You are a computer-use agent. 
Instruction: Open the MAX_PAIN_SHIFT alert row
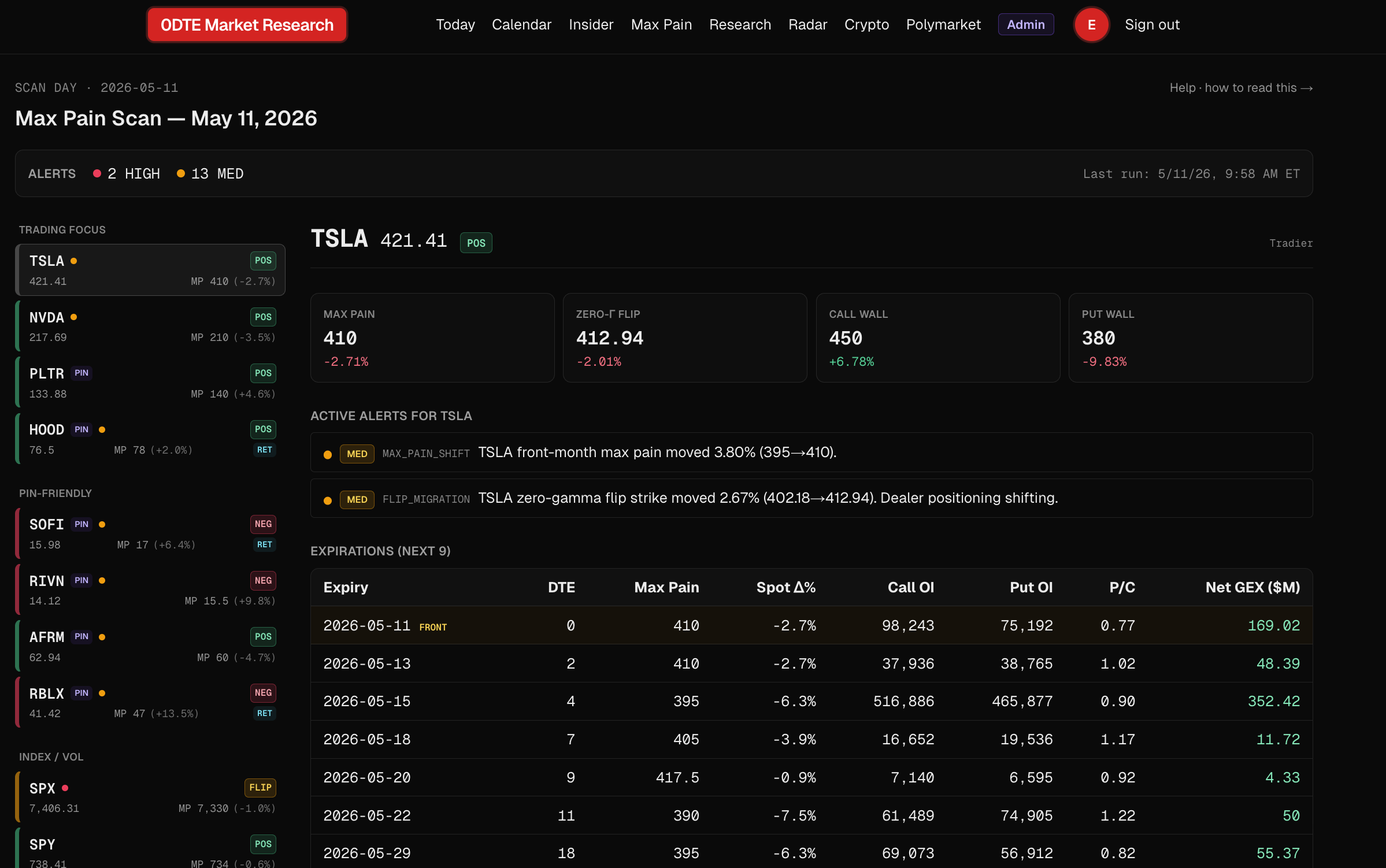(x=811, y=452)
